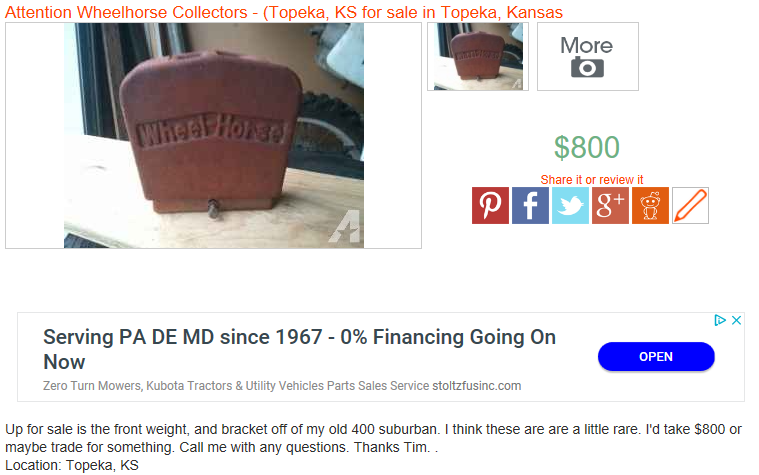Image resolution: width=759 pixels, height=475 pixels.
Task: Share listing on Twitter
Action: click(x=570, y=205)
